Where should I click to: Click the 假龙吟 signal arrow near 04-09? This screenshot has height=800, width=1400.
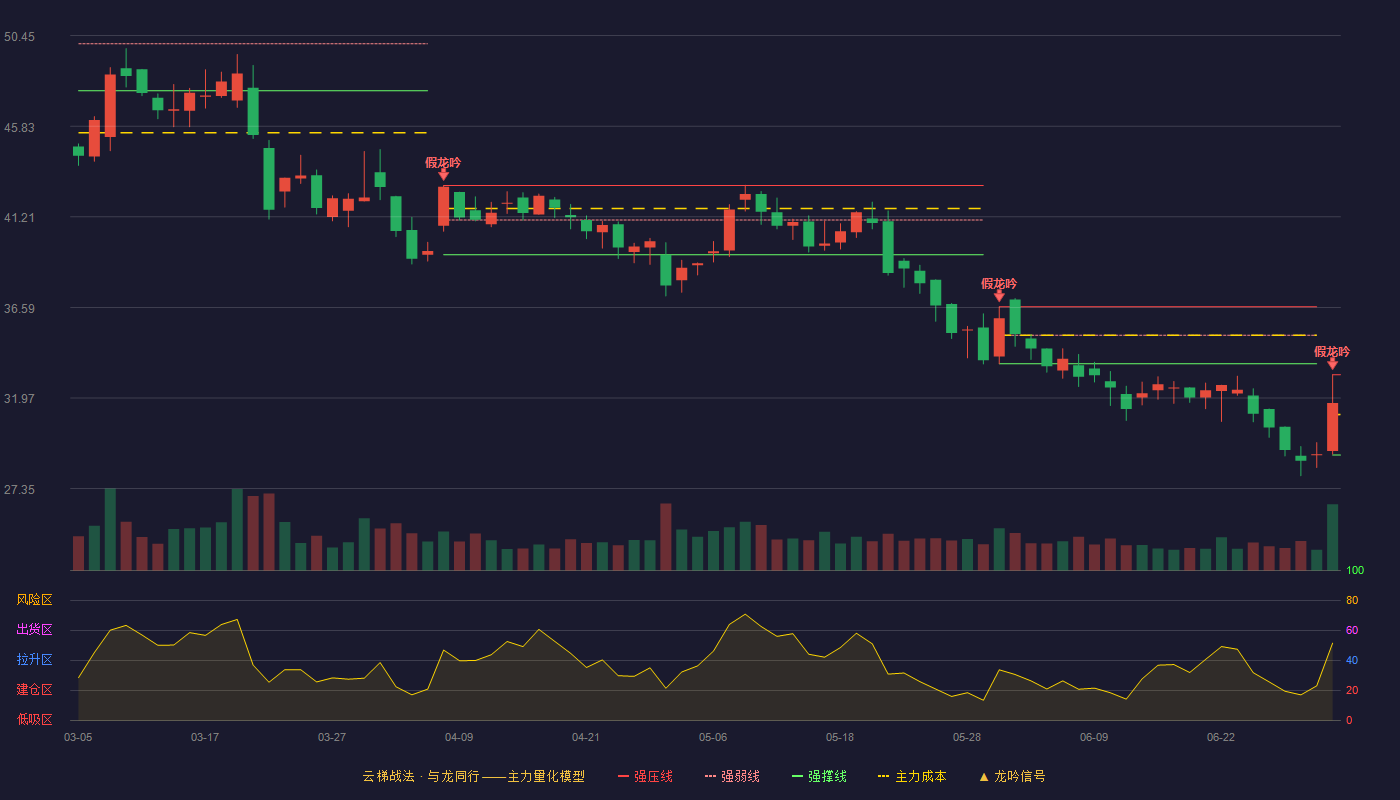click(443, 174)
